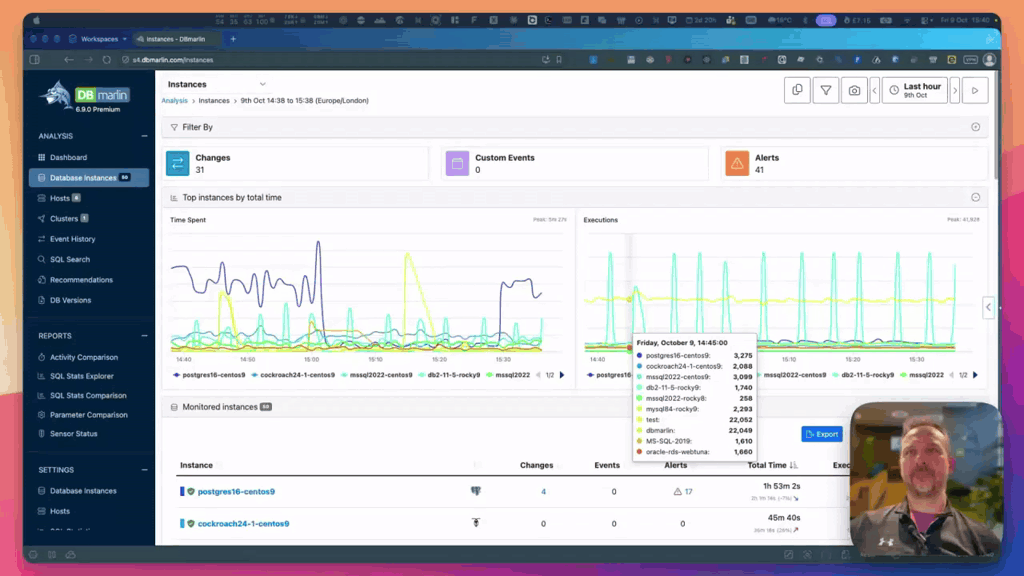Click the DB Versions sidebar icon

42,300
